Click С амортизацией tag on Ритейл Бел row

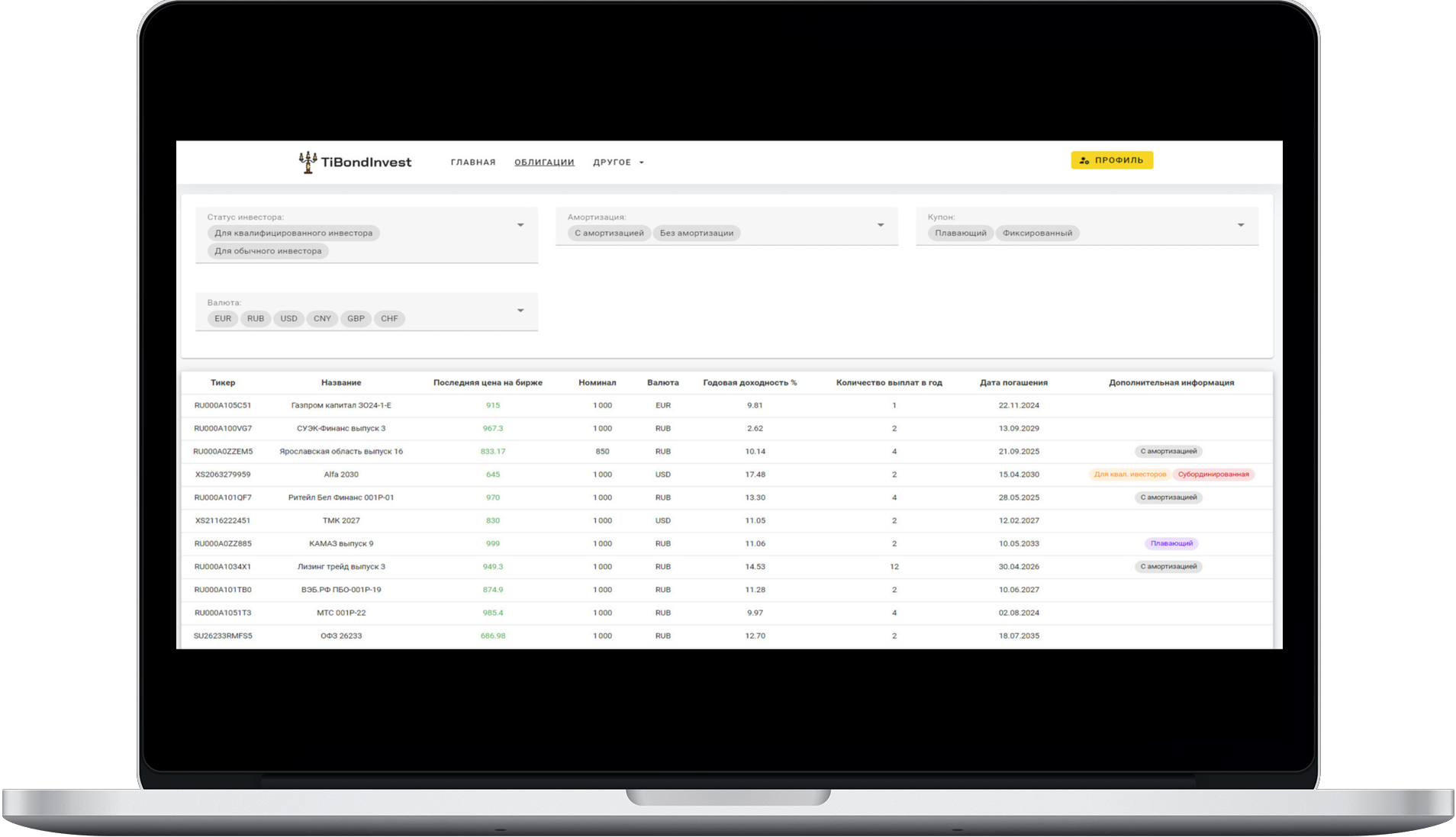point(1168,497)
